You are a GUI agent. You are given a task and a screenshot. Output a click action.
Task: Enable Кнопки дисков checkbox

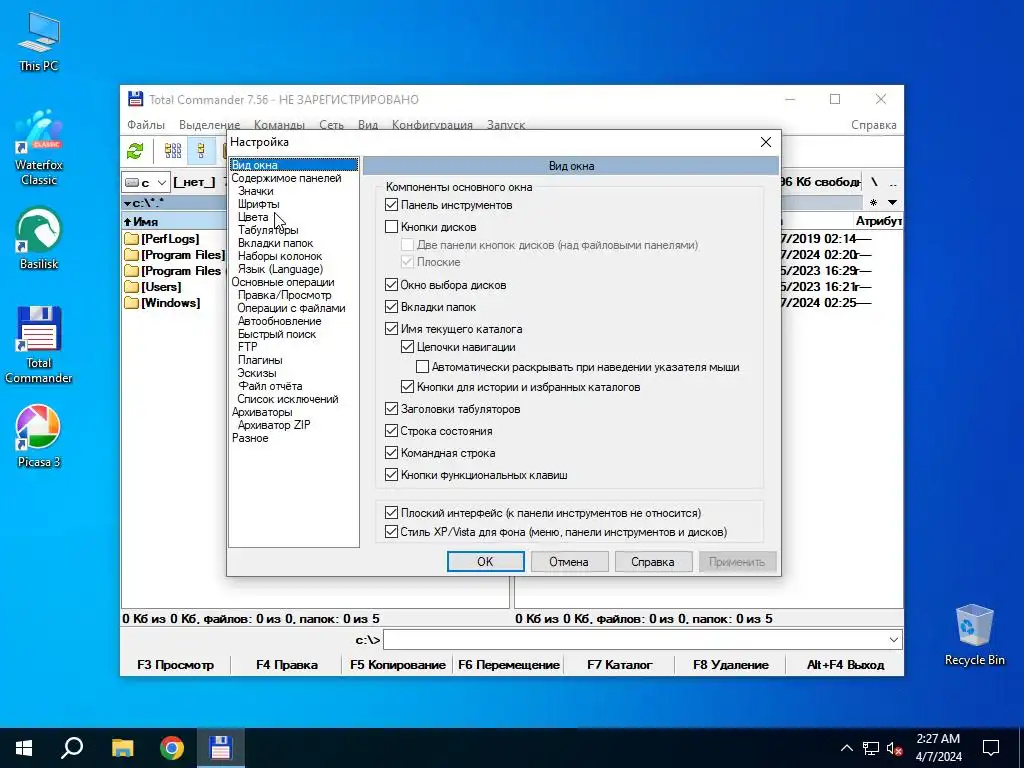click(391, 227)
